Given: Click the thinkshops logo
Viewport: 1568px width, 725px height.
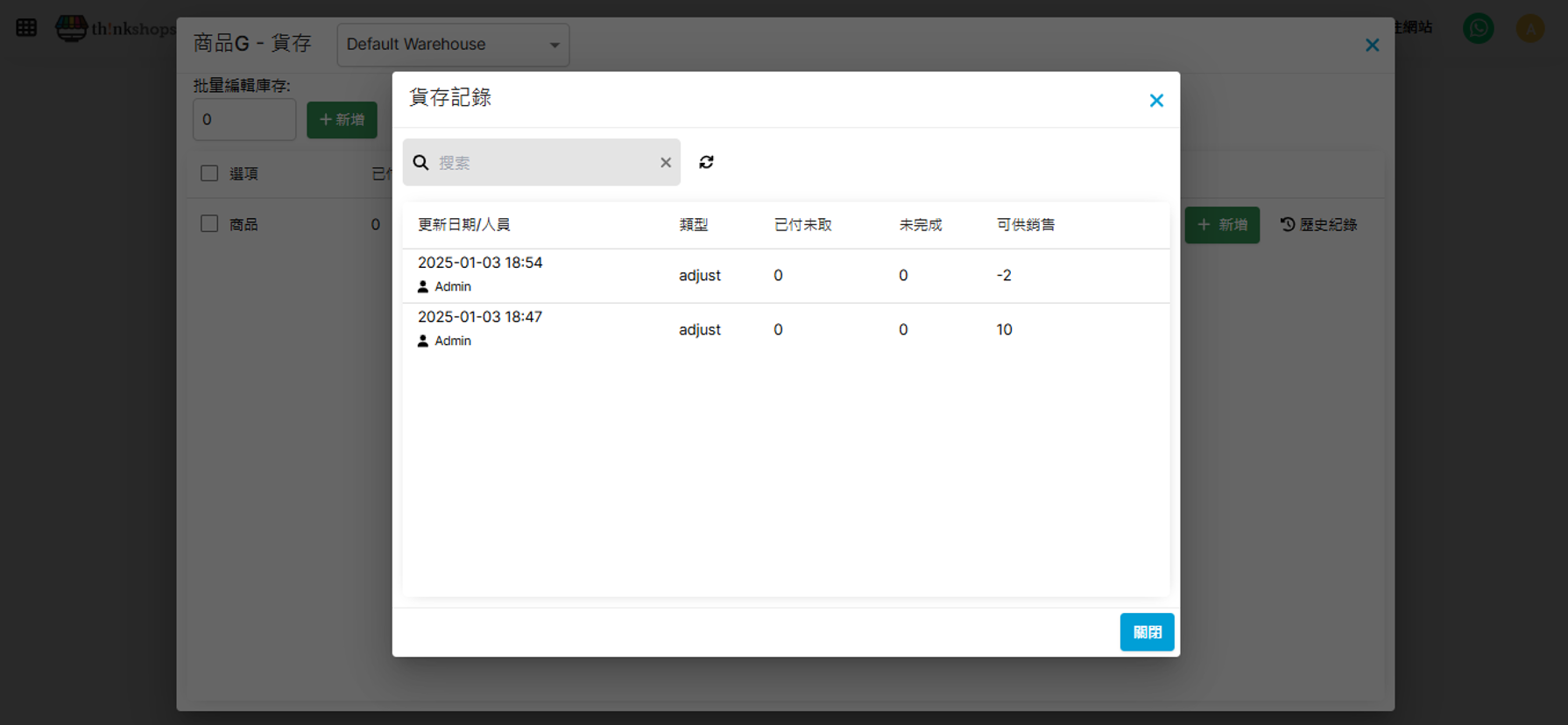Looking at the screenshot, I should point(114,28).
